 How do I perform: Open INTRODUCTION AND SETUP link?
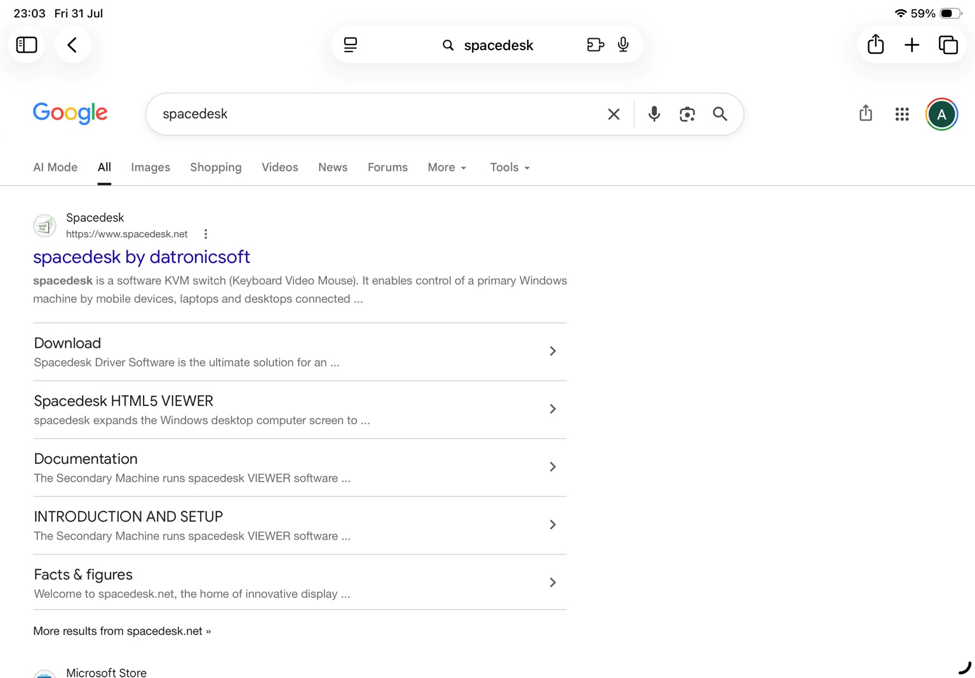128,517
